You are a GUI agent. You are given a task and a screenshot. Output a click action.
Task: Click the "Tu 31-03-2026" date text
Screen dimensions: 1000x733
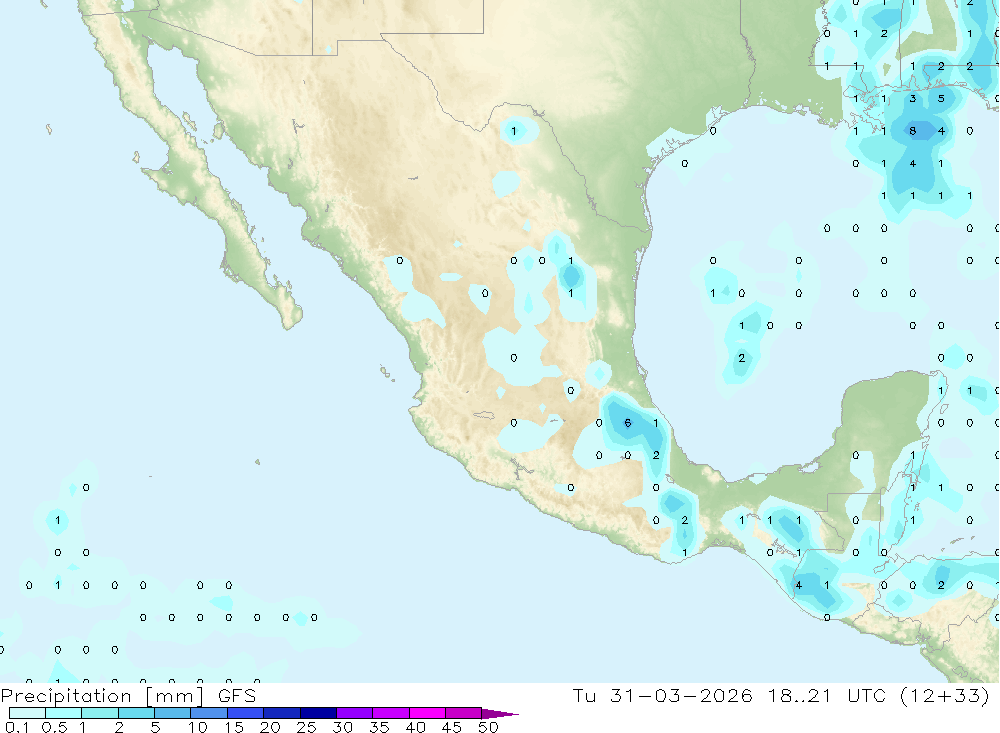(x=662, y=695)
